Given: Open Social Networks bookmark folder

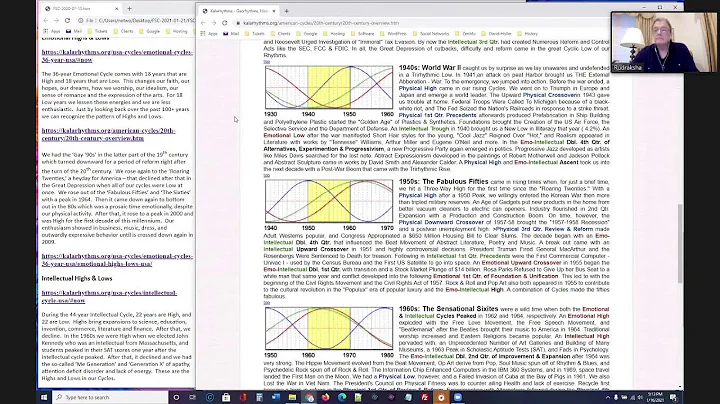Looking at the screenshot, I should [x=431, y=34].
